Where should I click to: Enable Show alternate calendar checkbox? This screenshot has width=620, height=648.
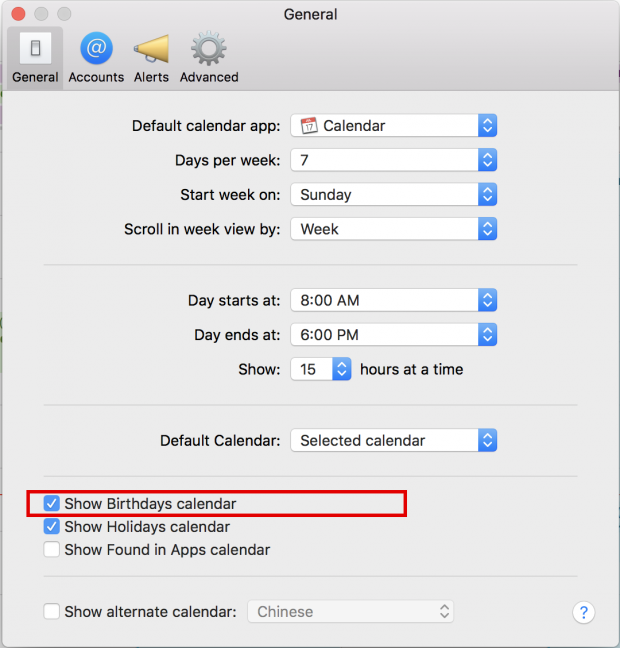pyautogui.click(x=52, y=612)
